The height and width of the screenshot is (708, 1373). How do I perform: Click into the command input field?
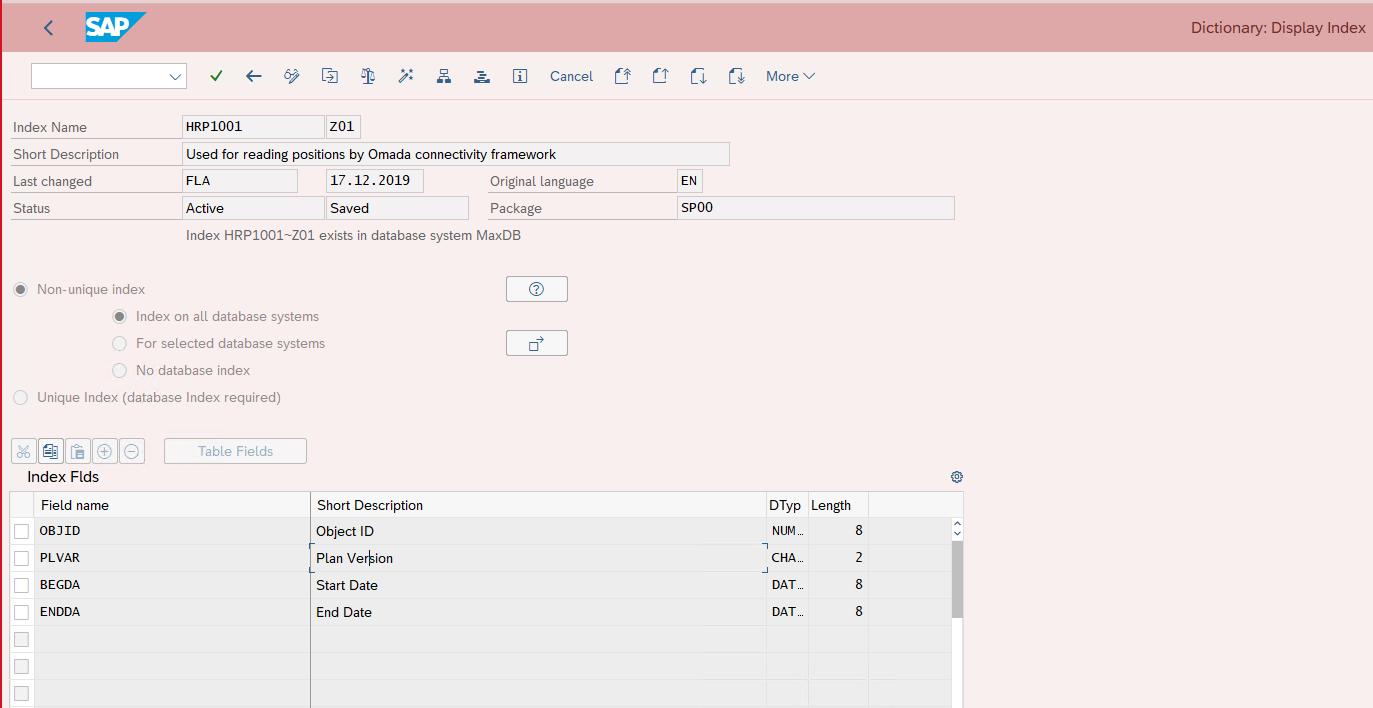[x=99, y=76]
